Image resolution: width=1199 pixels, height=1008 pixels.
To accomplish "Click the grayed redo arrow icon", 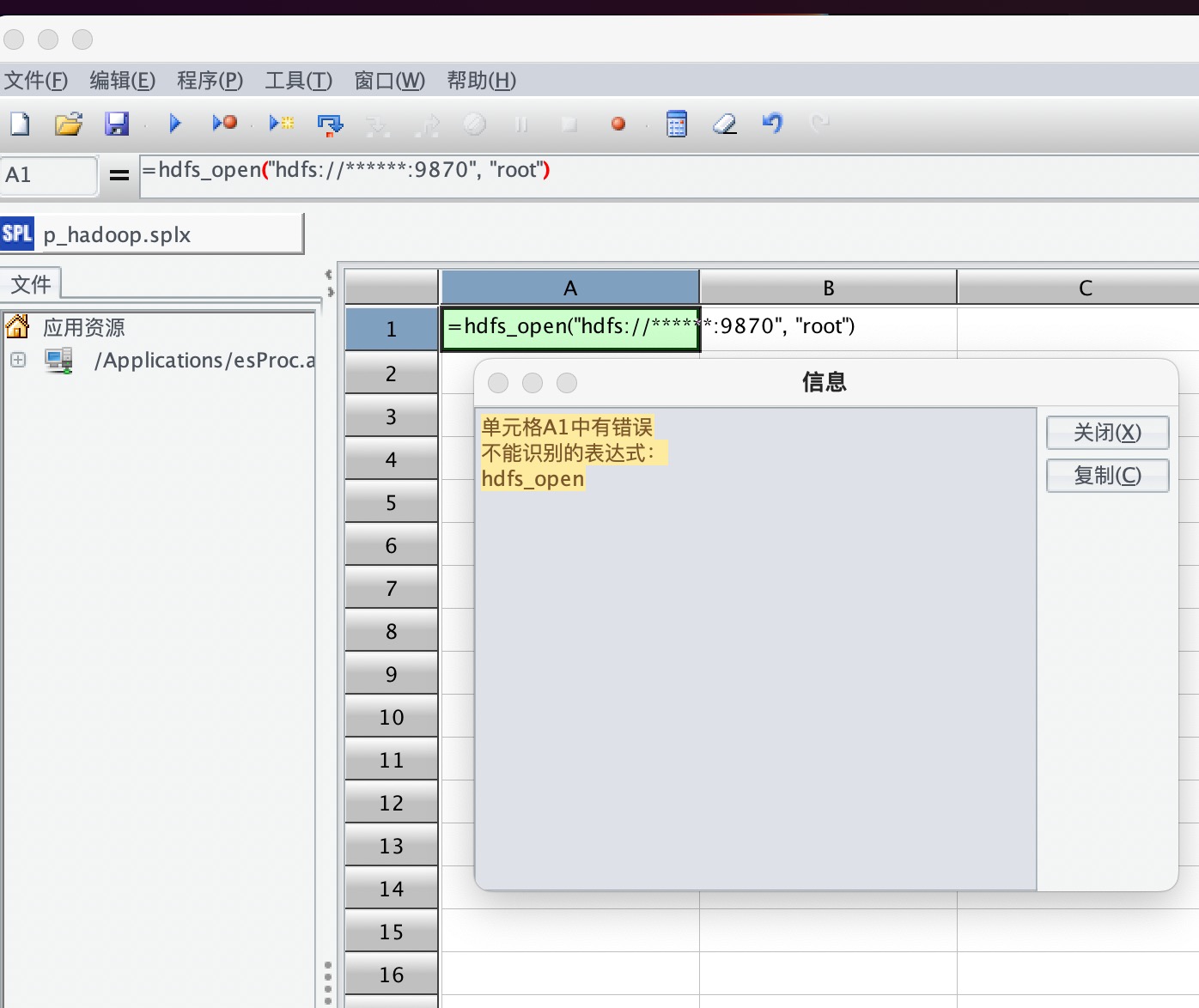I will [820, 124].
